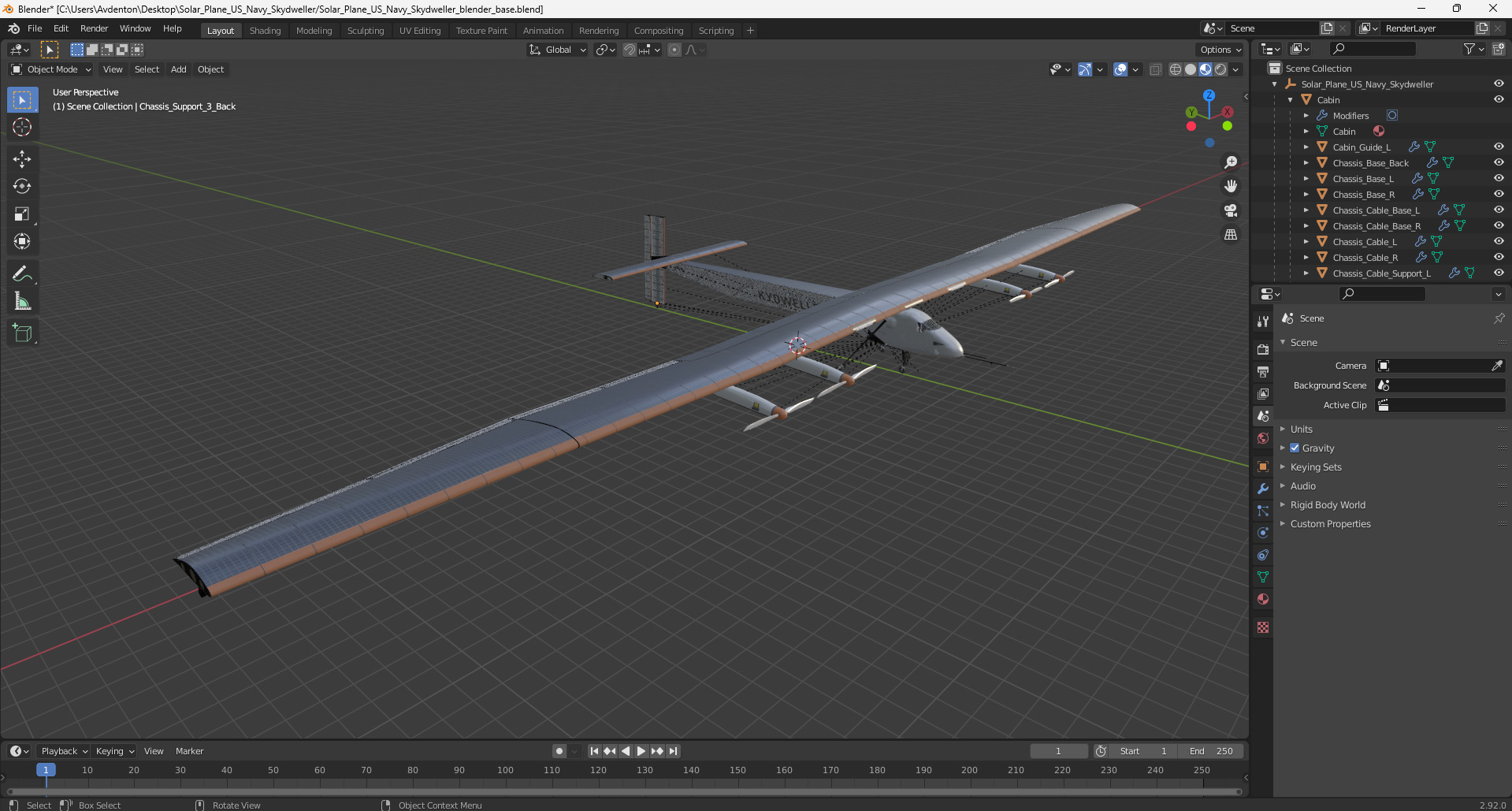Open the Output properties tab

coord(1263,371)
